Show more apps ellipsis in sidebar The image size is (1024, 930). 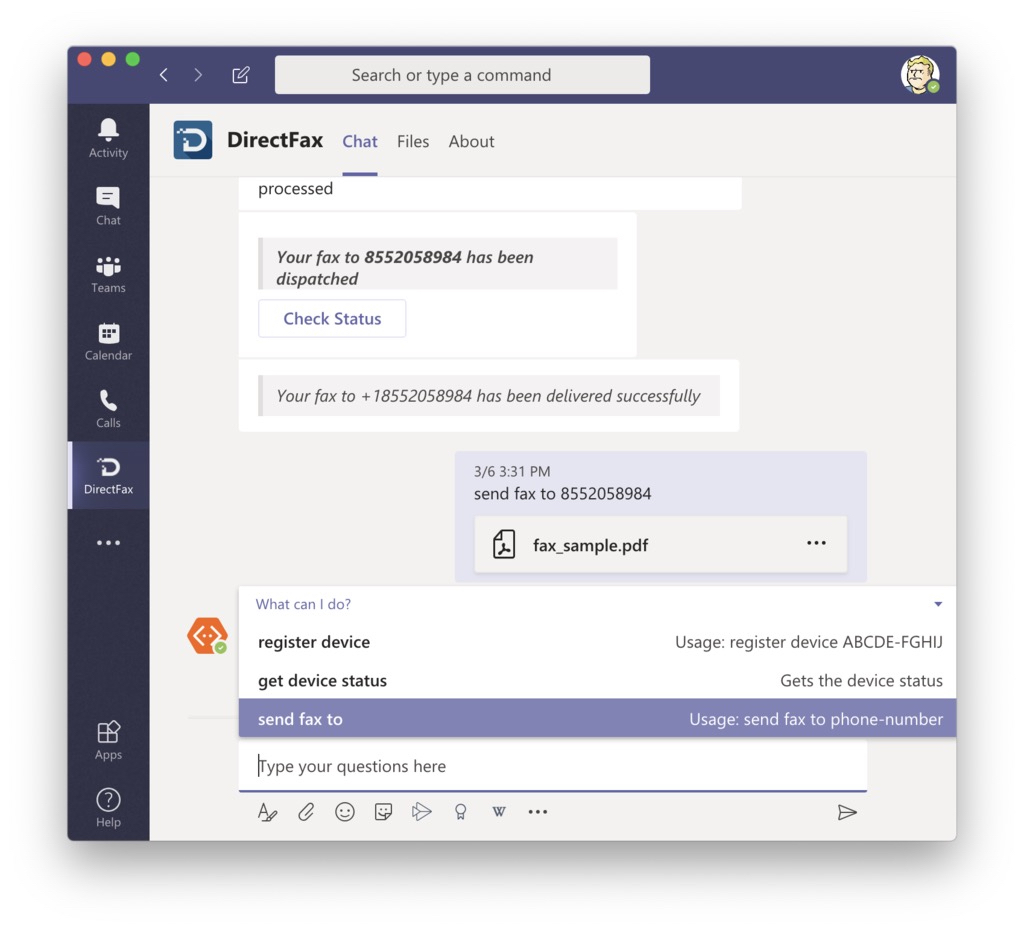tap(108, 543)
